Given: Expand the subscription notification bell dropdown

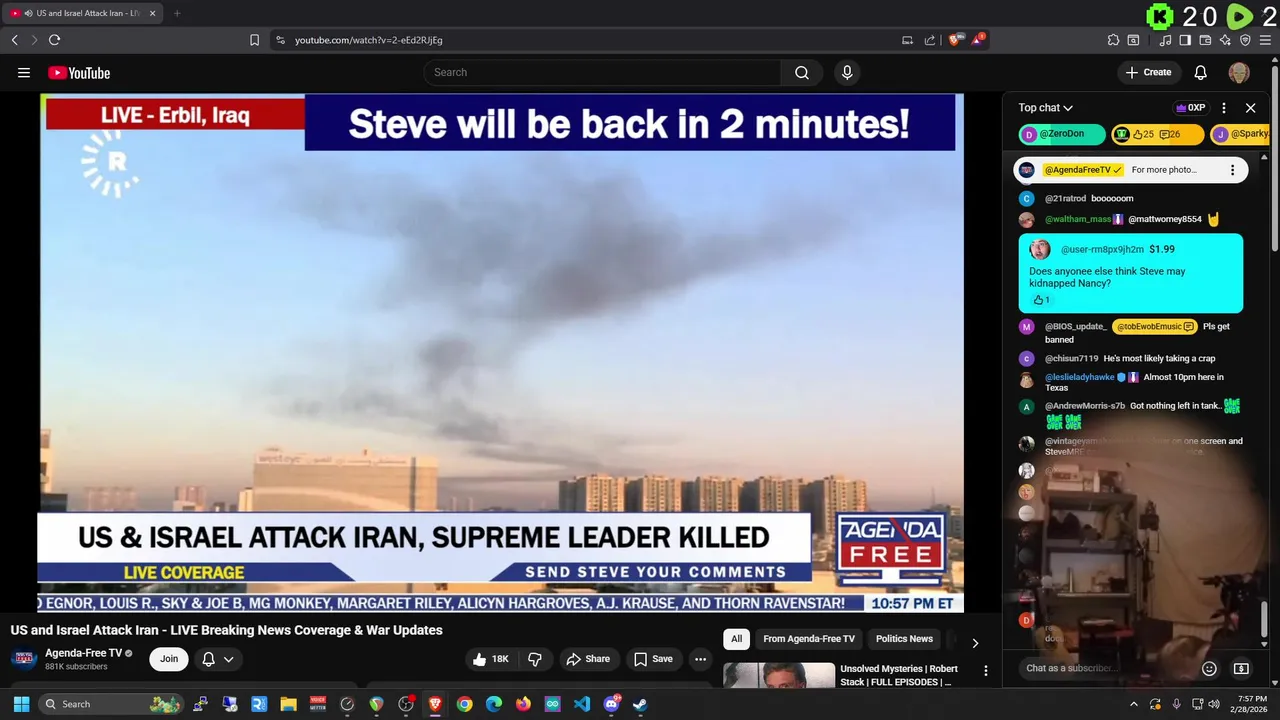Looking at the screenshot, I should coord(218,659).
